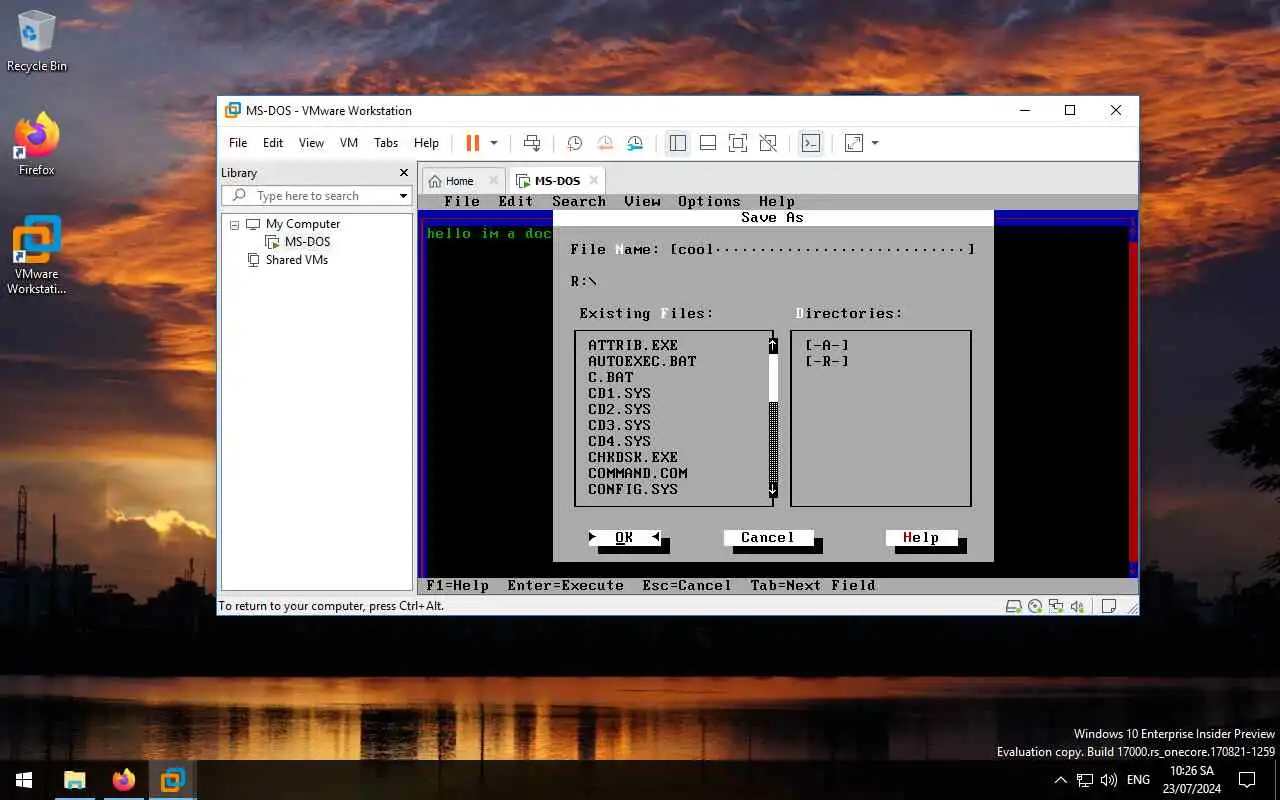This screenshot has height=800, width=1280.
Task: Open VMware Edit menu
Action: coord(273,143)
